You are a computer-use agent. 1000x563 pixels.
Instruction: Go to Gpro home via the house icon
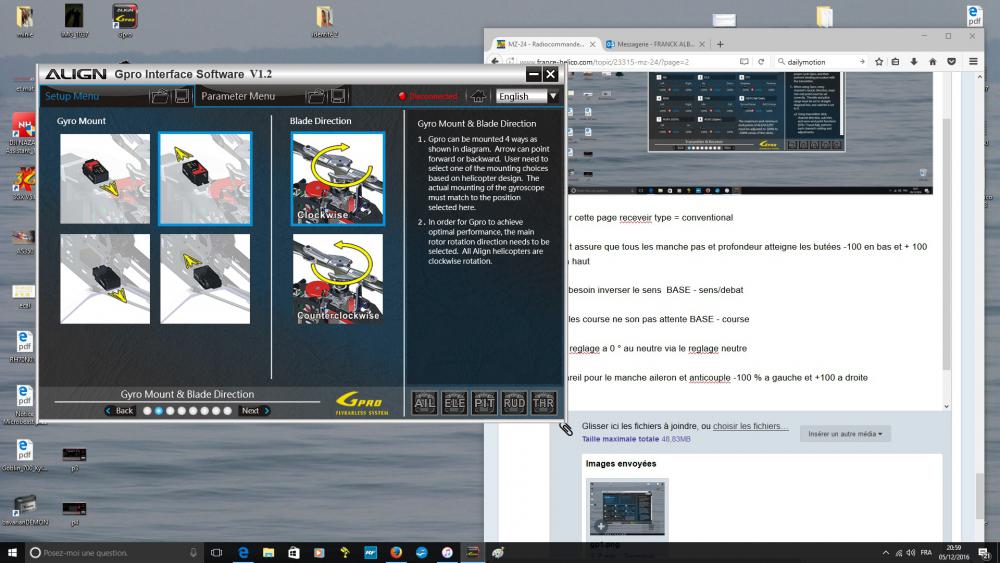coord(478,96)
